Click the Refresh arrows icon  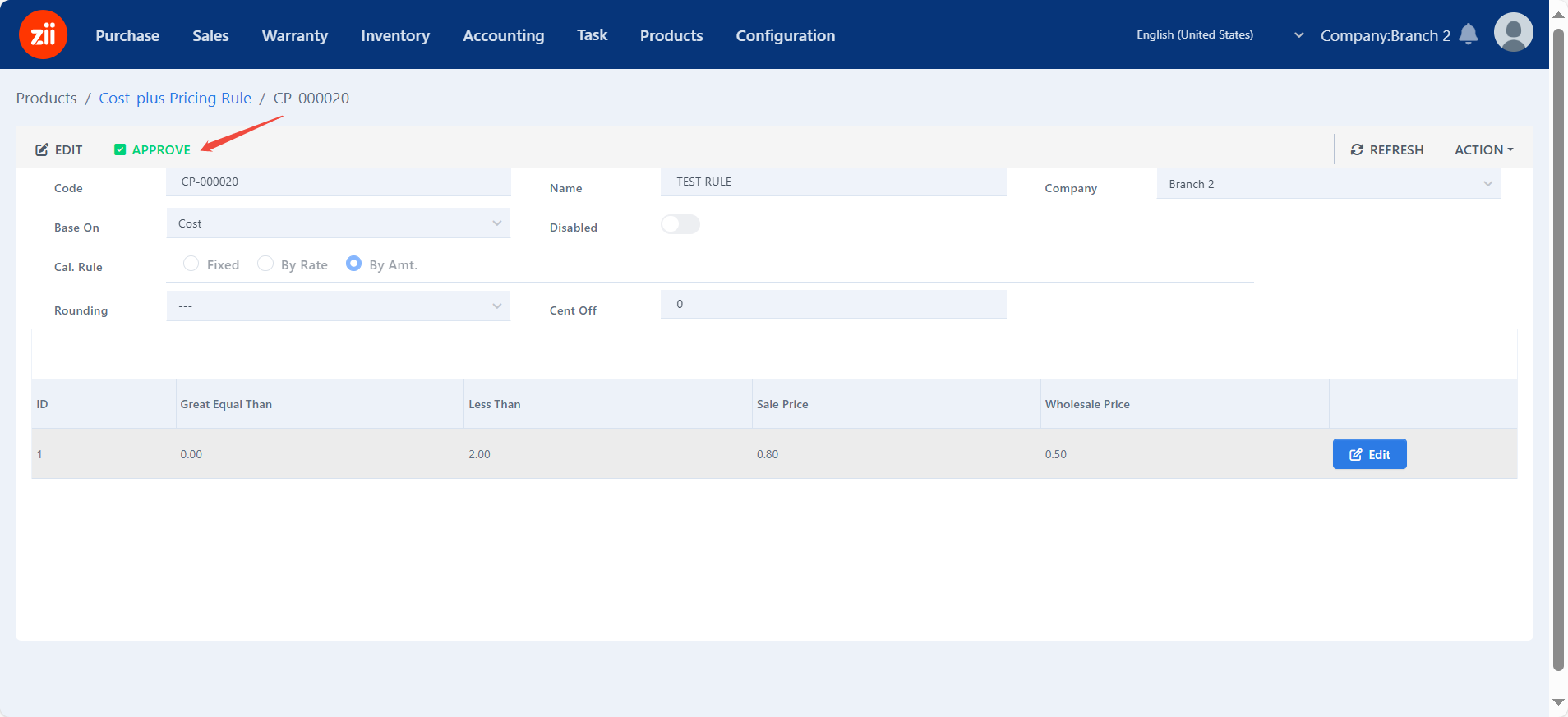click(x=1357, y=149)
